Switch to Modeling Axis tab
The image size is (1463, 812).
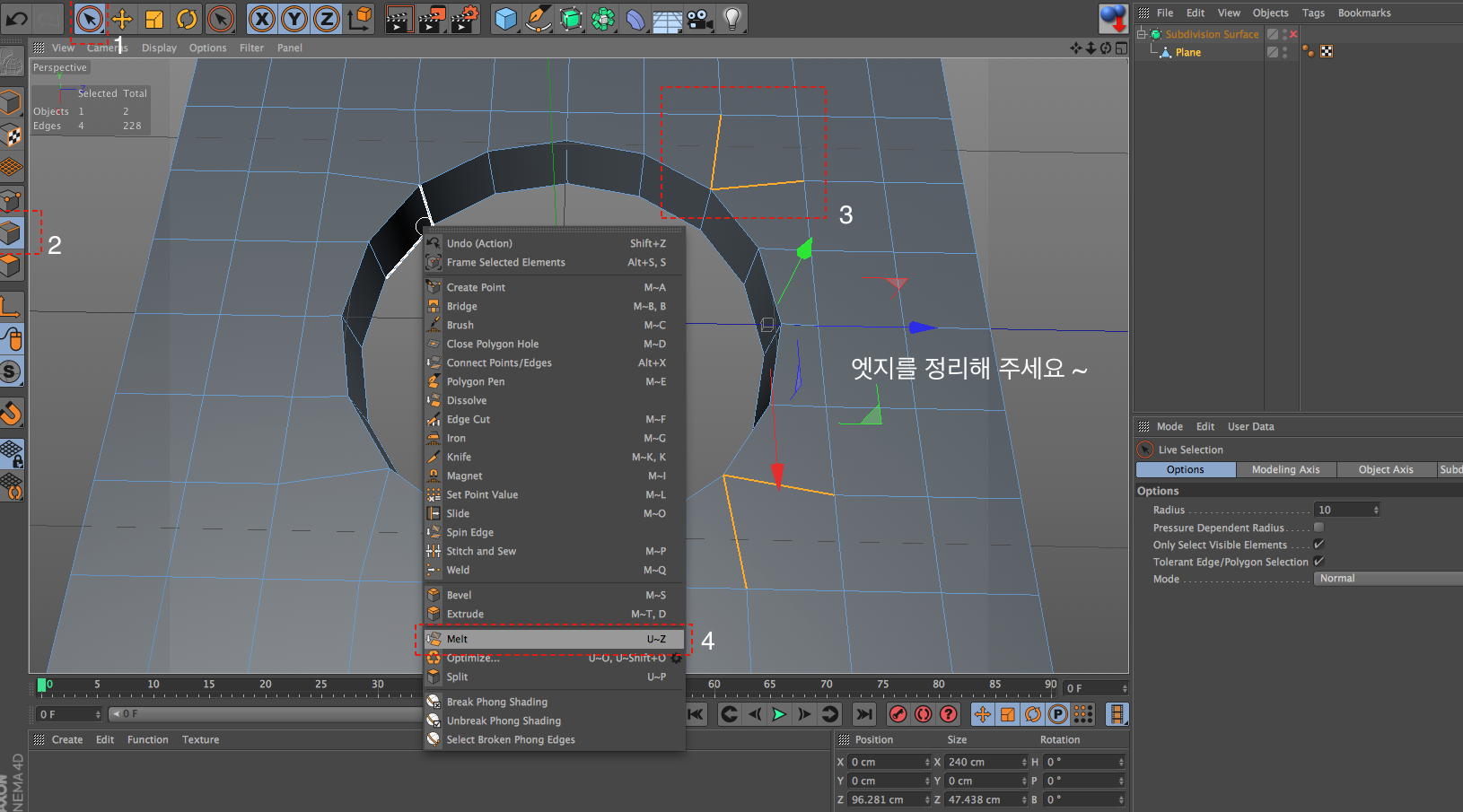coord(1286,469)
